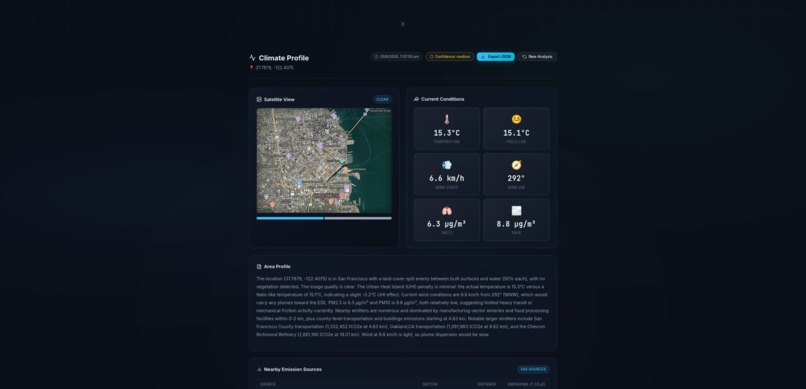
Task: Click the shield icon in Confidence badge
Action: pos(432,57)
